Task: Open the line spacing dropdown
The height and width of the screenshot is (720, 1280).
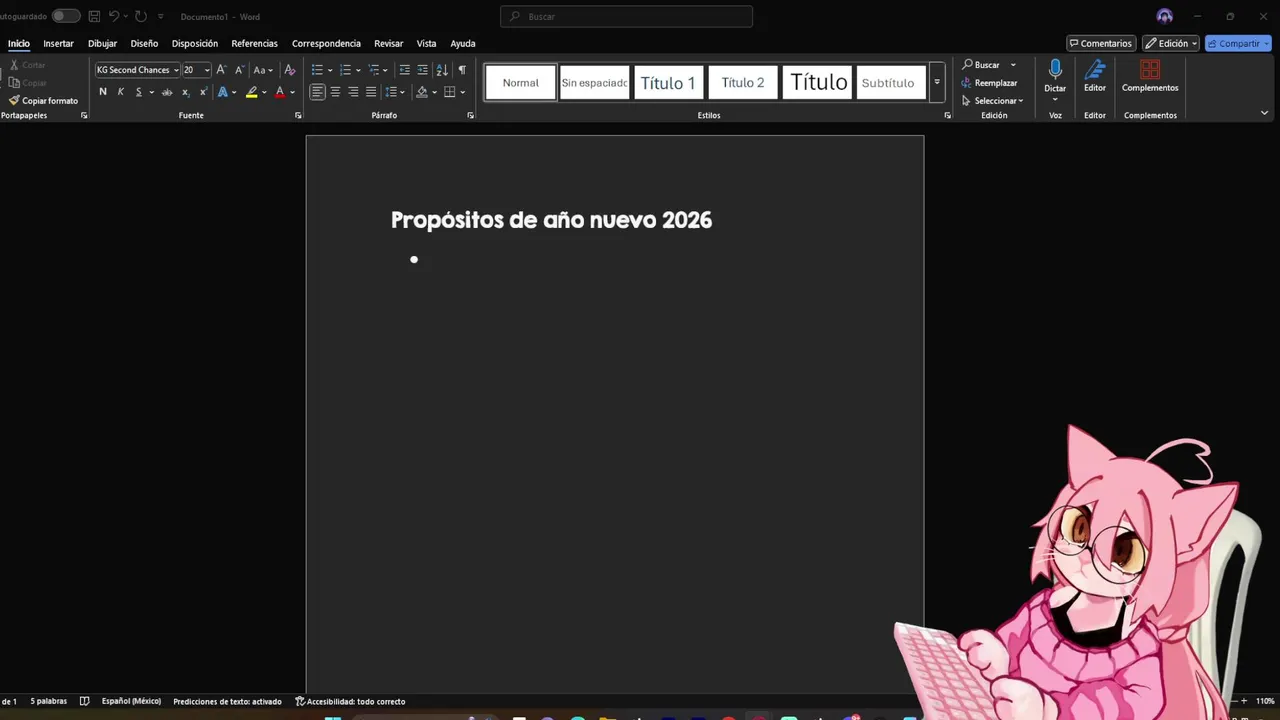Action: pos(394,92)
